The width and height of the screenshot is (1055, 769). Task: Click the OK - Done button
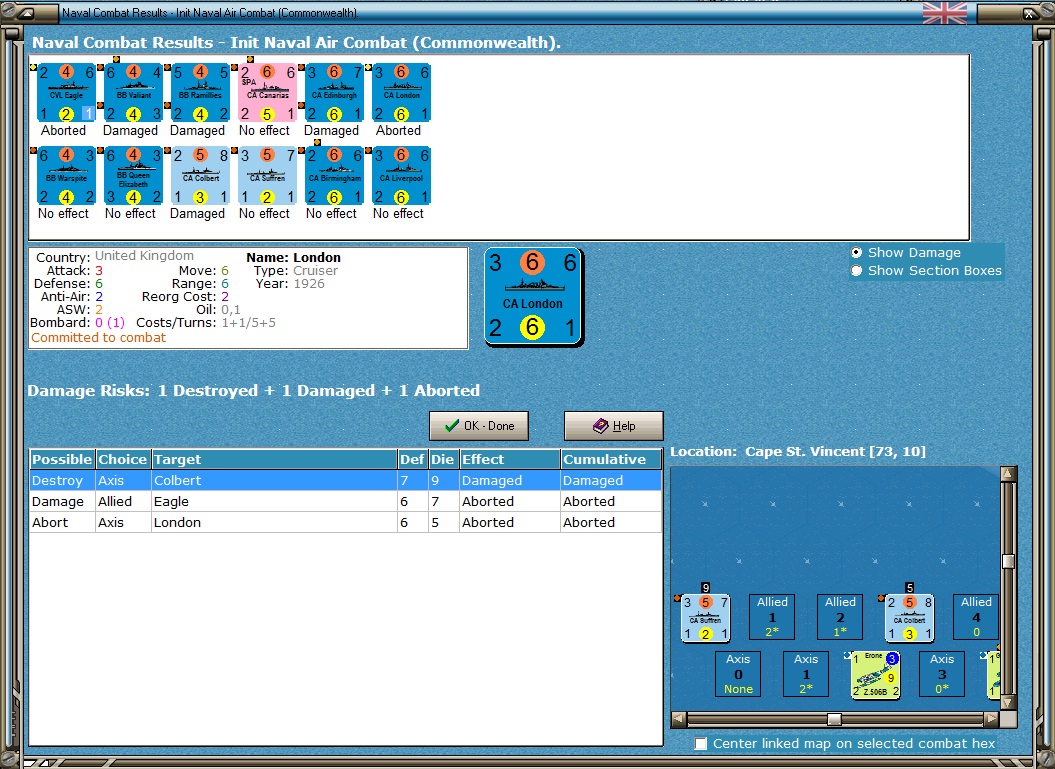point(479,426)
